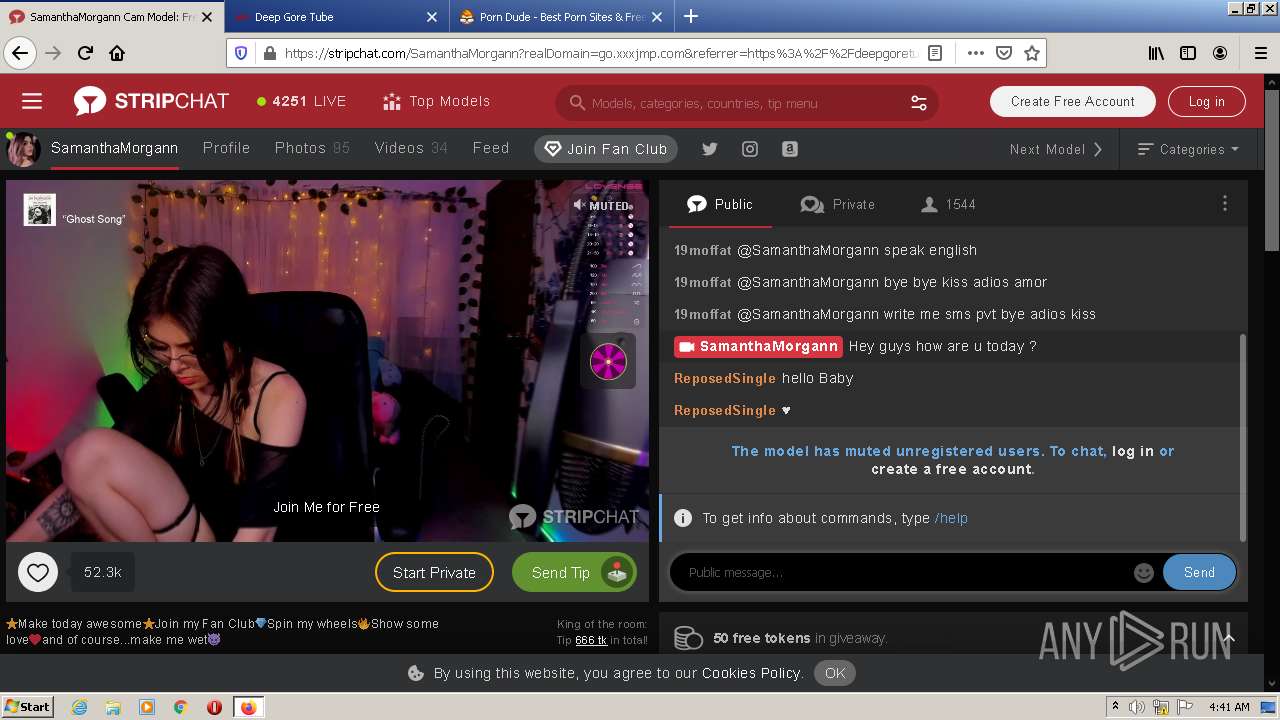This screenshot has height=720, width=1280.
Task: Open the Ghost Song album thumbnail
Action: click(x=39, y=209)
